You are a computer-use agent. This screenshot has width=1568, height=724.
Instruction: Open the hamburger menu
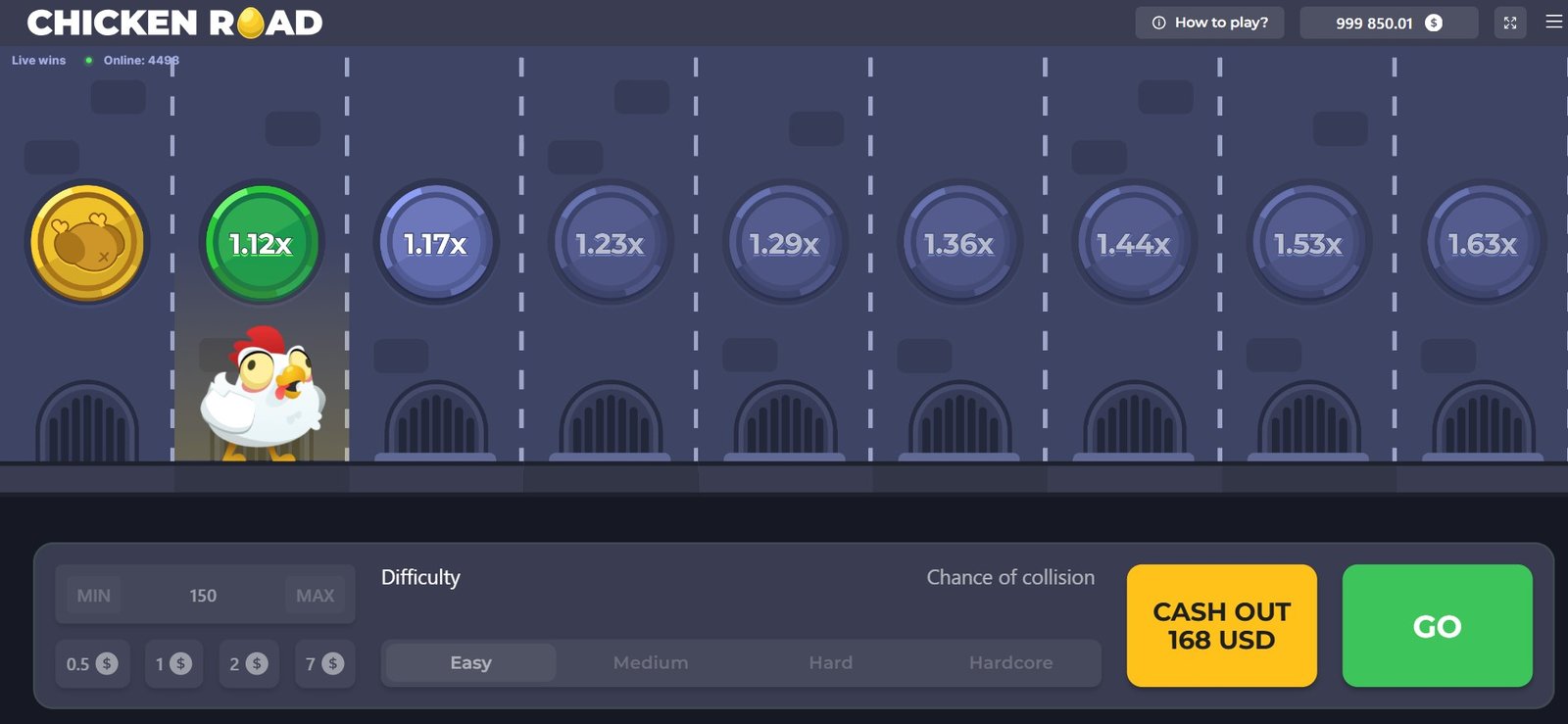pyautogui.click(x=1553, y=22)
